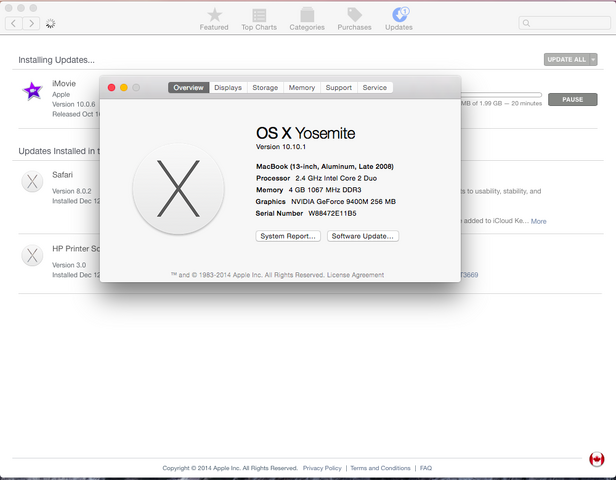Click the Canadian flag region icon
Image resolution: width=616 pixels, height=480 pixels.
click(x=596, y=459)
